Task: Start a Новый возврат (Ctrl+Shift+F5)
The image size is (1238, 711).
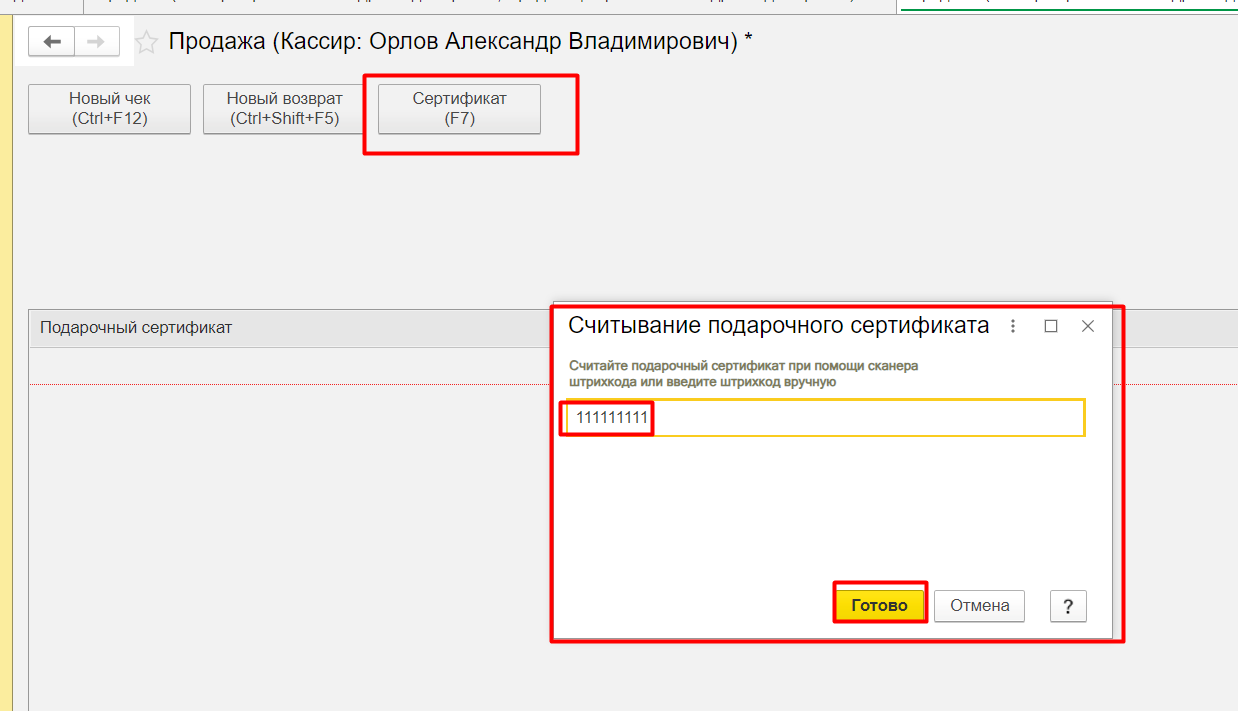Action: point(284,109)
